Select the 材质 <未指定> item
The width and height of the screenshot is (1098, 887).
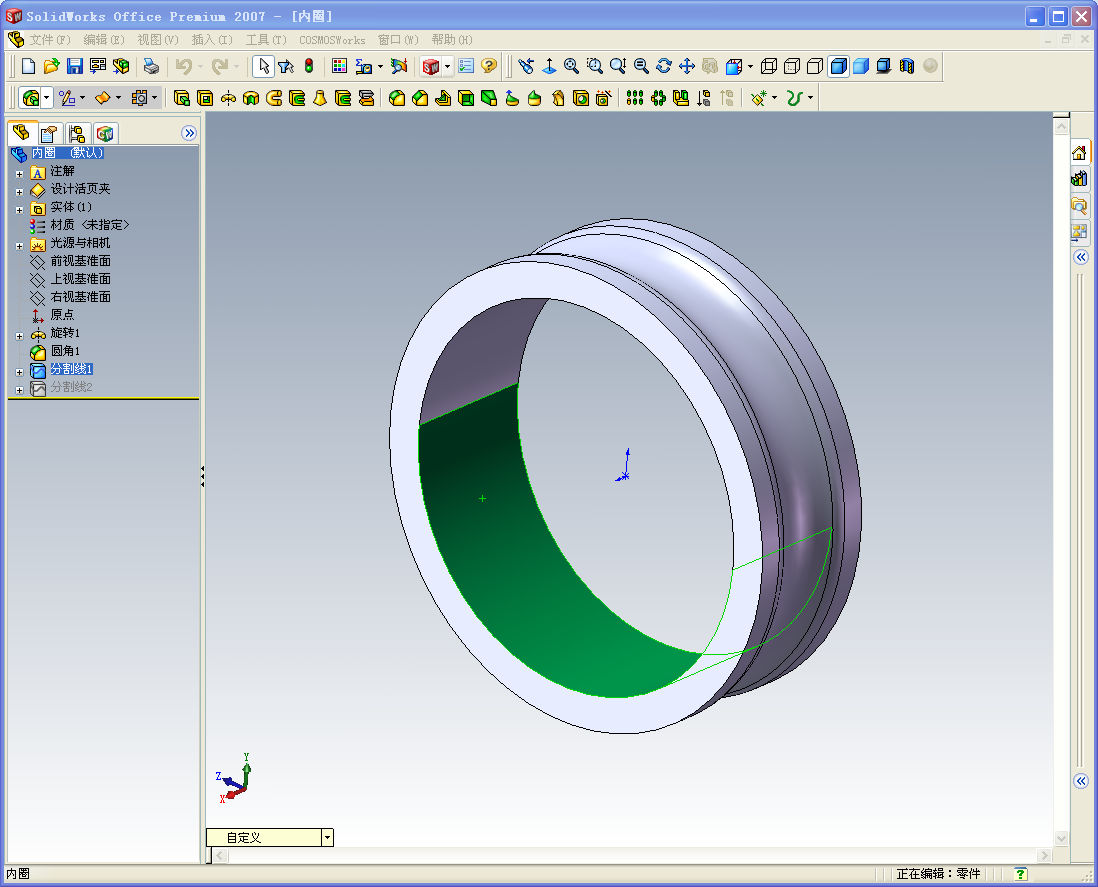(90, 225)
